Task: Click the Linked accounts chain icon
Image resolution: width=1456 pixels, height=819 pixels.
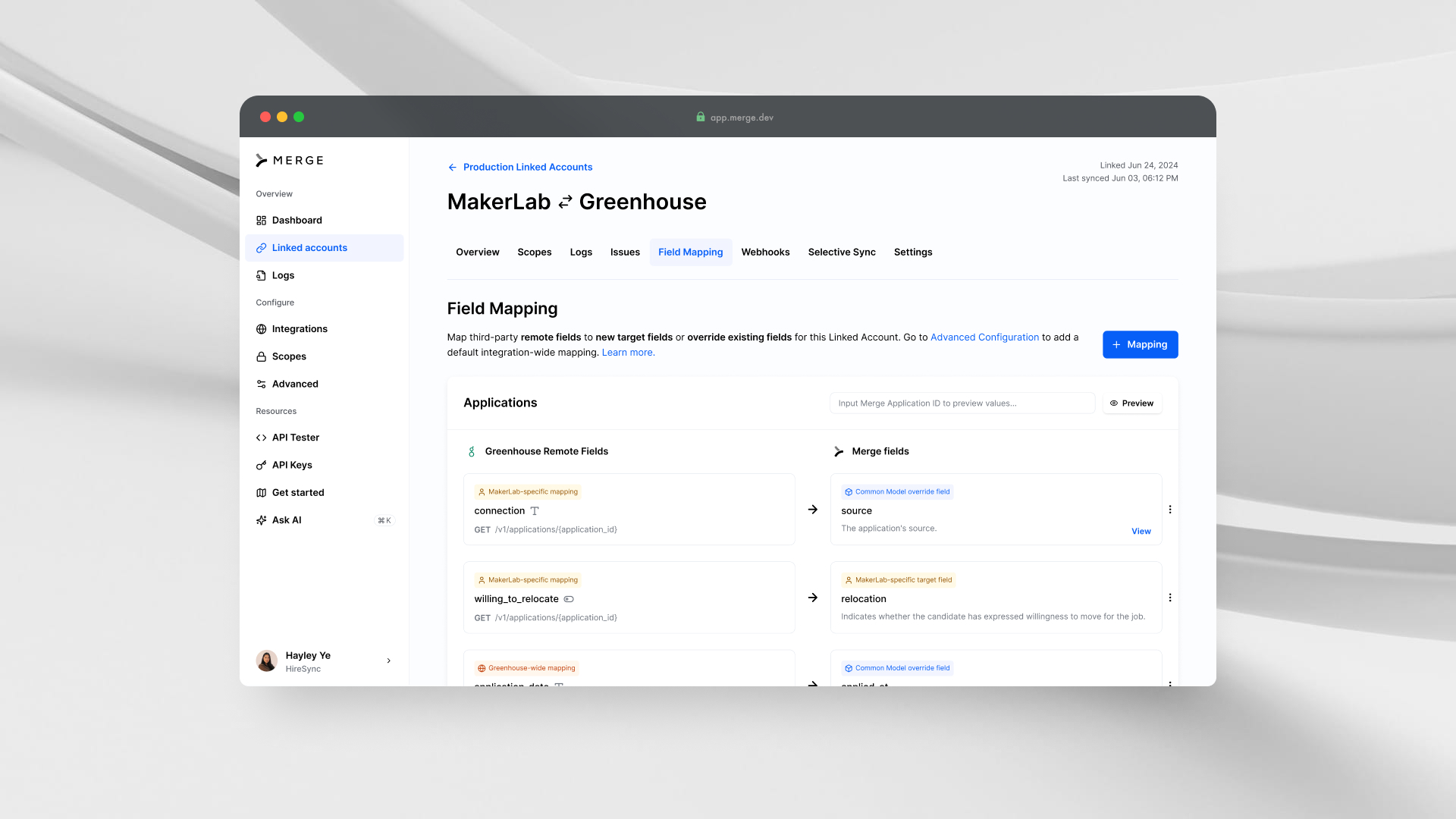Action: point(261,248)
